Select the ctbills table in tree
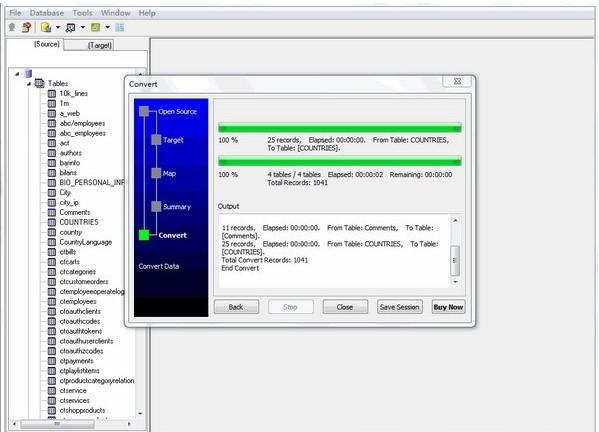This screenshot has width=599, height=432. click(68, 252)
